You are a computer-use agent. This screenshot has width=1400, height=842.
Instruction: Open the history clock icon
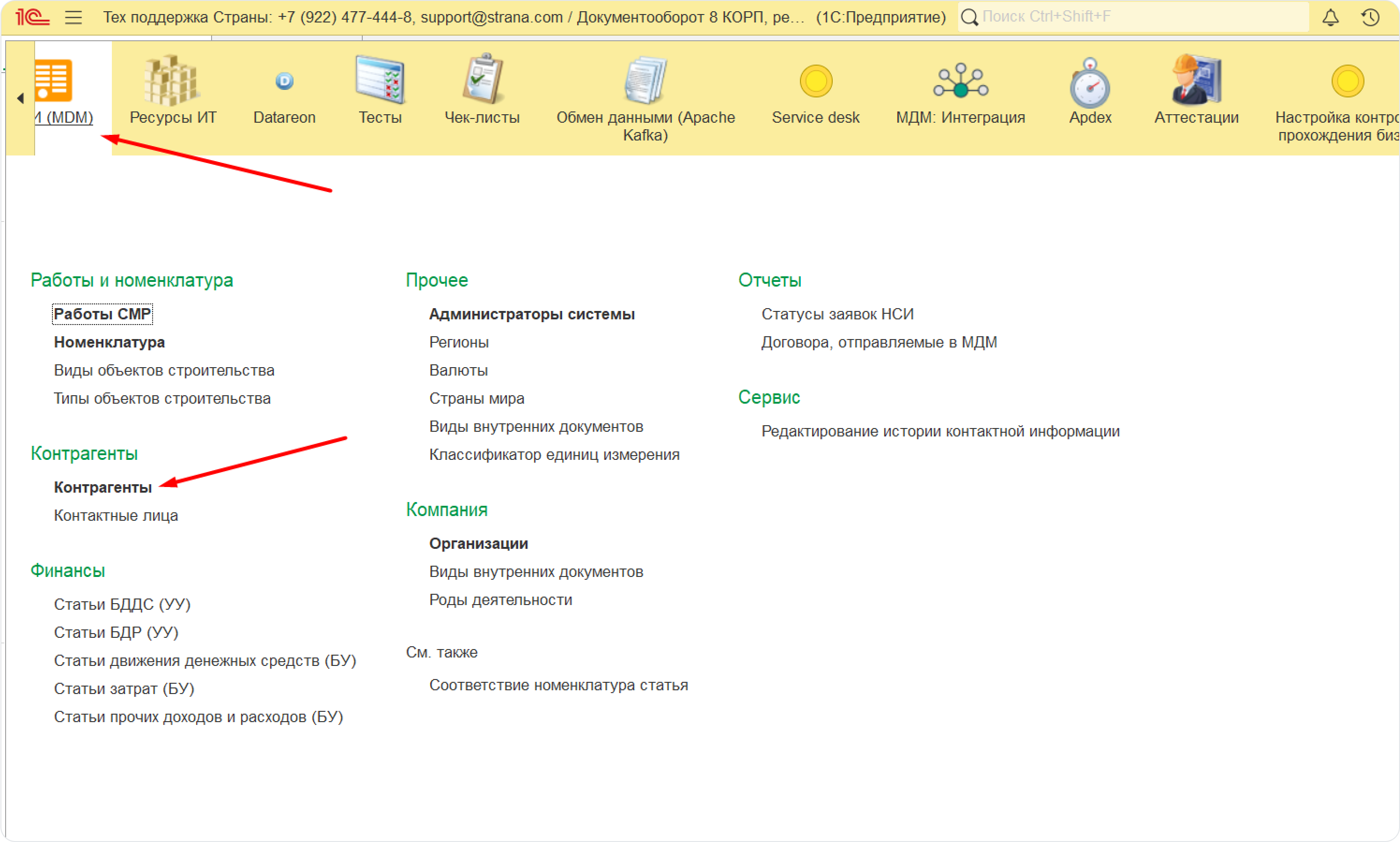pyautogui.click(x=1370, y=18)
